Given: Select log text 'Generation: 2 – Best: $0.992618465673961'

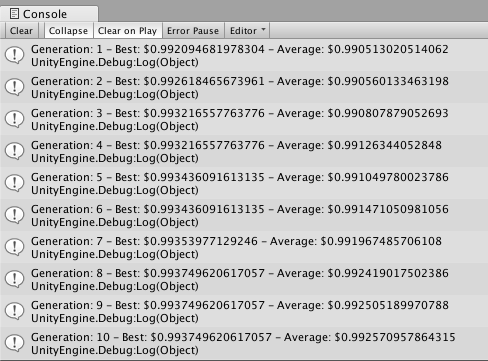Looking at the screenshot, I should [148, 81].
